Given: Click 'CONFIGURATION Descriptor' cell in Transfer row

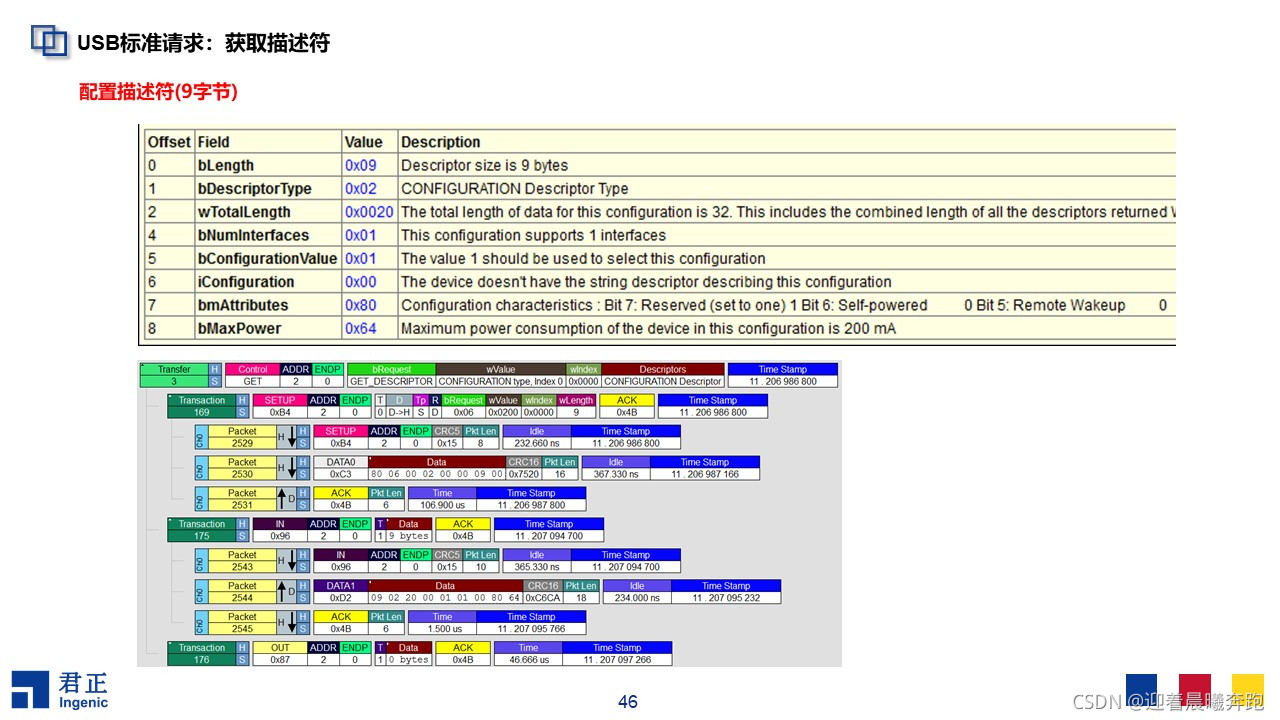Looking at the screenshot, I should pyautogui.click(x=663, y=381).
